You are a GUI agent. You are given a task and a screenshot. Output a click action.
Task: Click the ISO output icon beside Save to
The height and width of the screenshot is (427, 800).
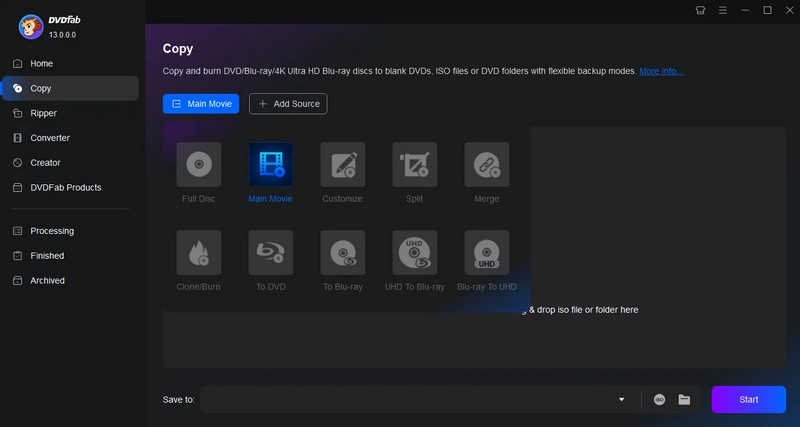click(x=660, y=399)
